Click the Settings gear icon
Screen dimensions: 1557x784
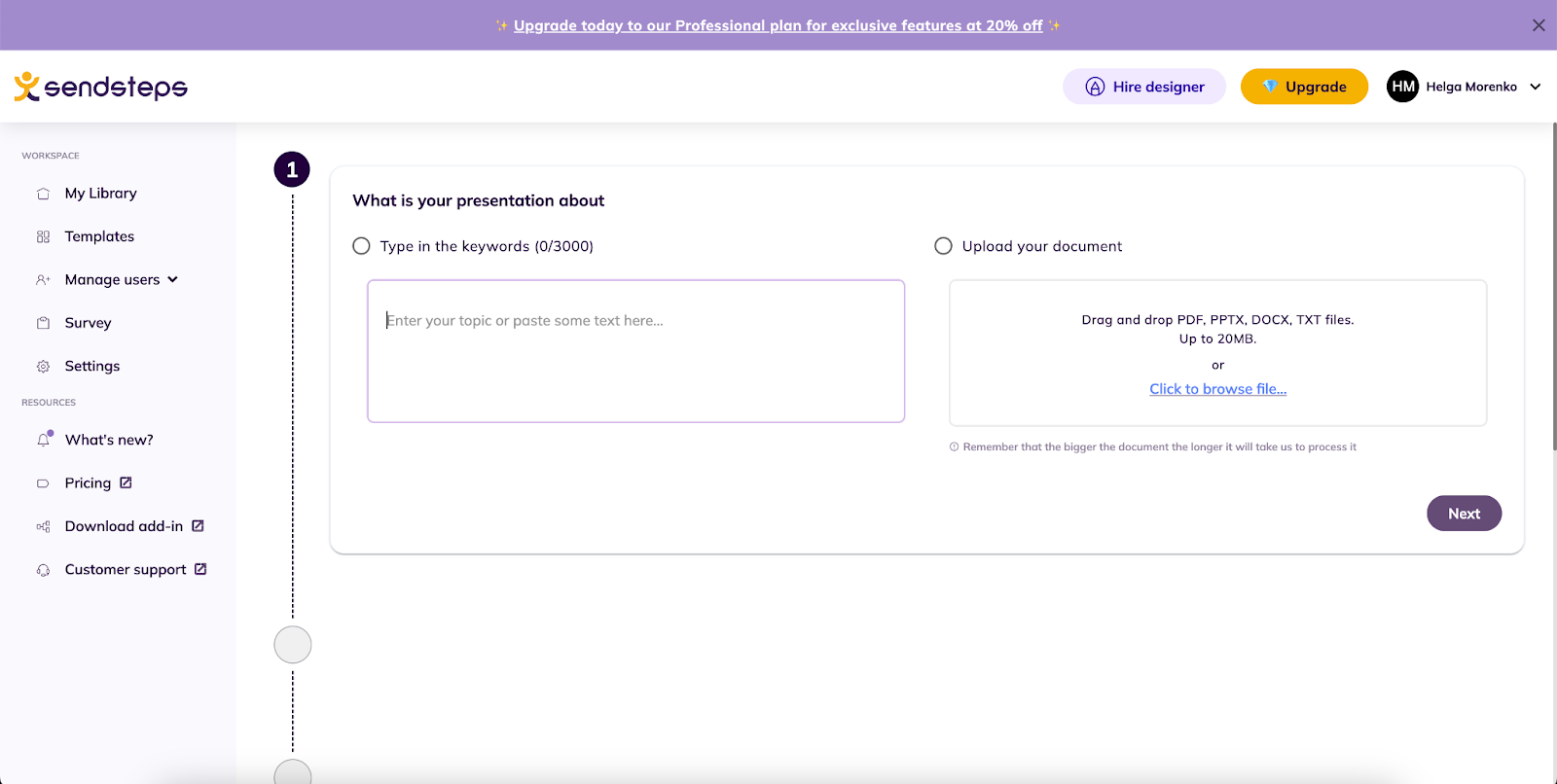pyautogui.click(x=43, y=367)
